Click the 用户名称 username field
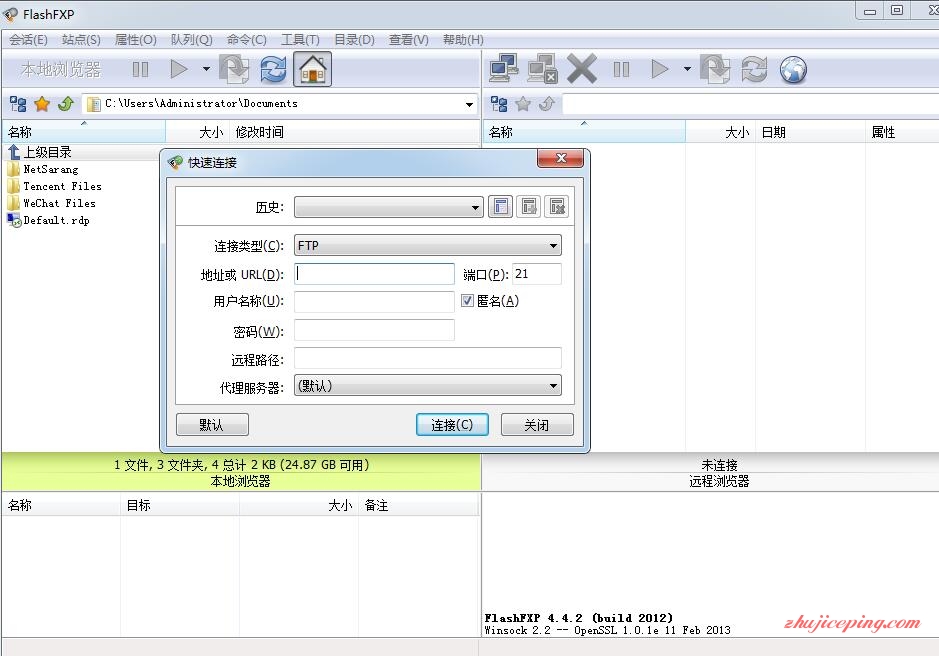The width and height of the screenshot is (939, 656). (374, 301)
